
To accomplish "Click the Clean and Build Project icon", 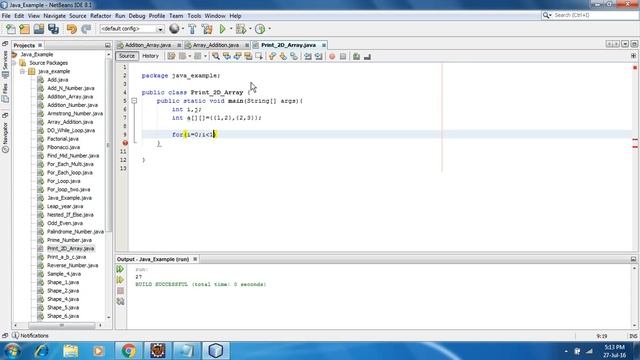I will (207, 29).
